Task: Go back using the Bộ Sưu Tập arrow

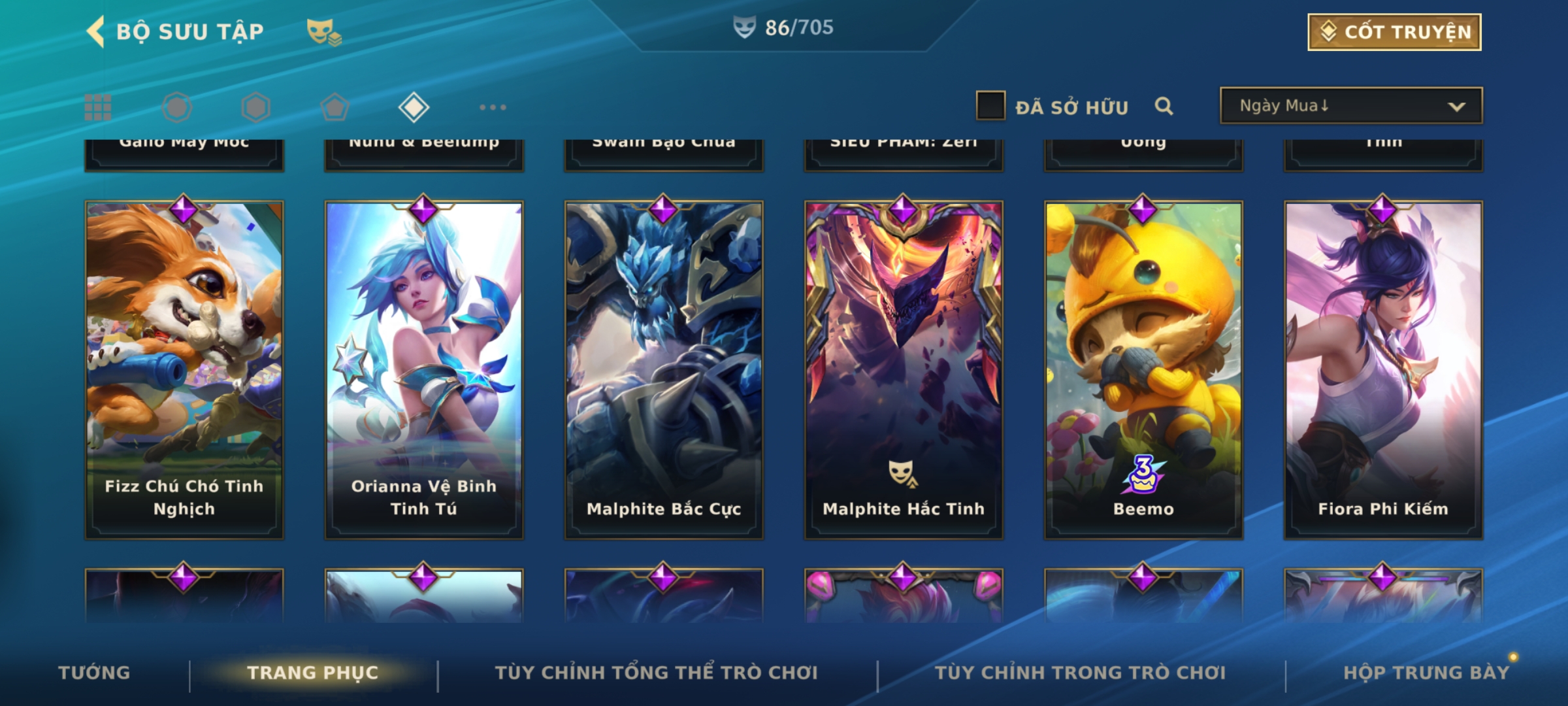Action: 96,32
